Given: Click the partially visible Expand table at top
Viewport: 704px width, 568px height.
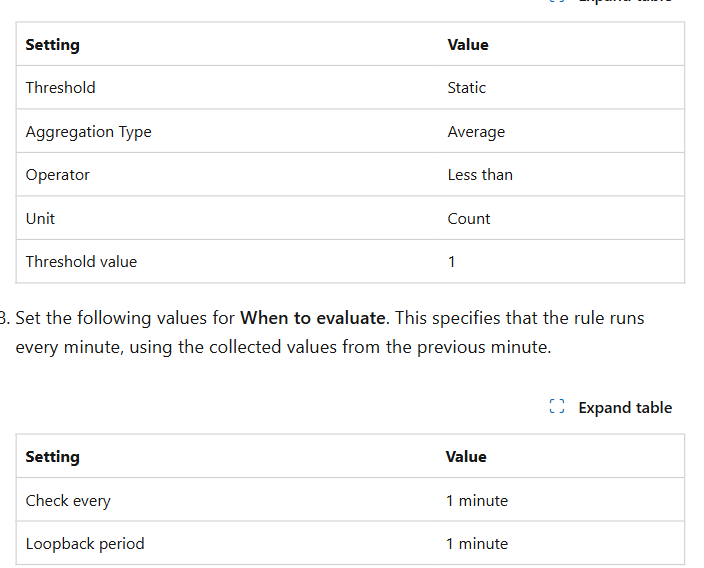Looking at the screenshot, I should [x=611, y=1].
